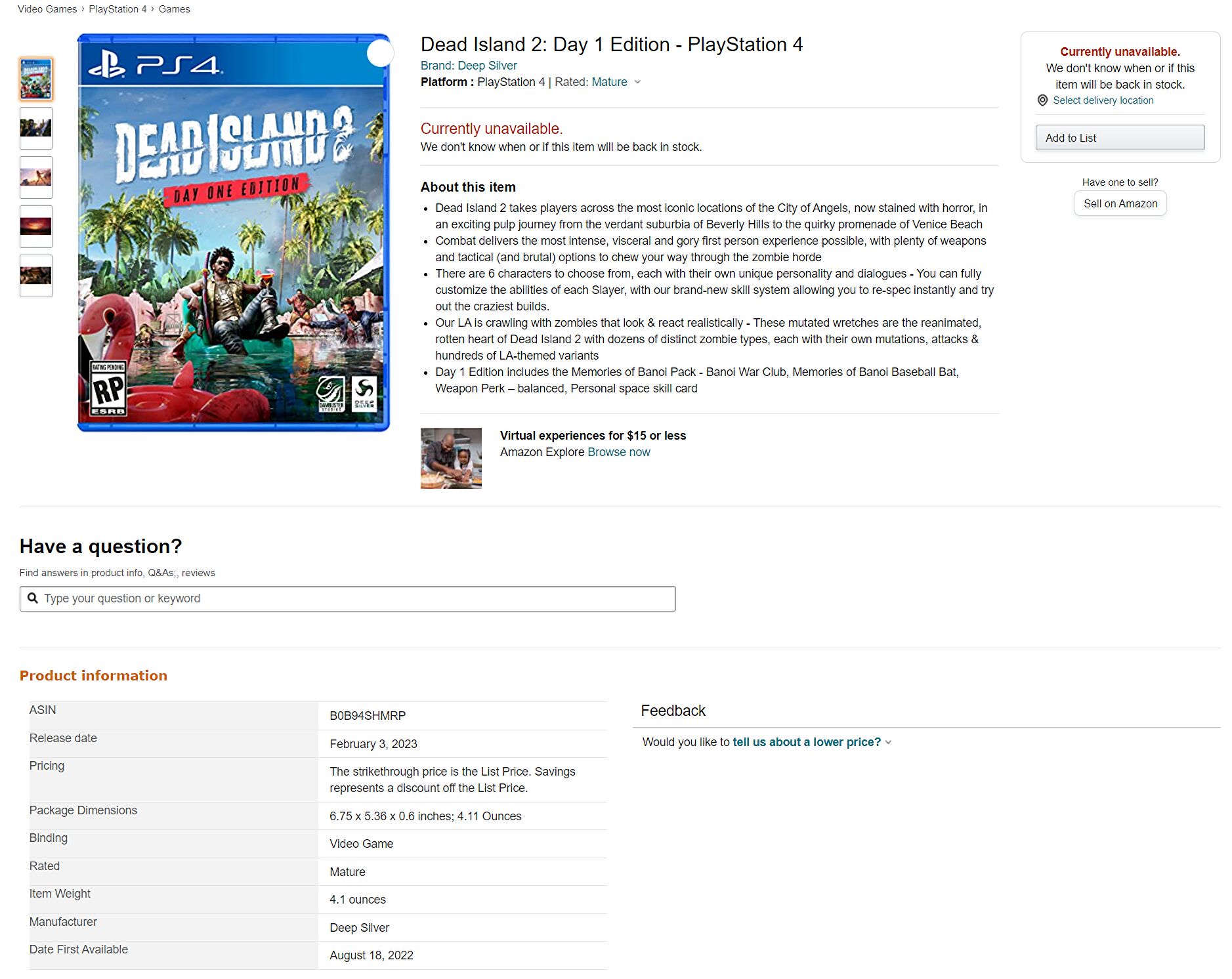Click the magnifier icon in the question box

pyautogui.click(x=33, y=598)
